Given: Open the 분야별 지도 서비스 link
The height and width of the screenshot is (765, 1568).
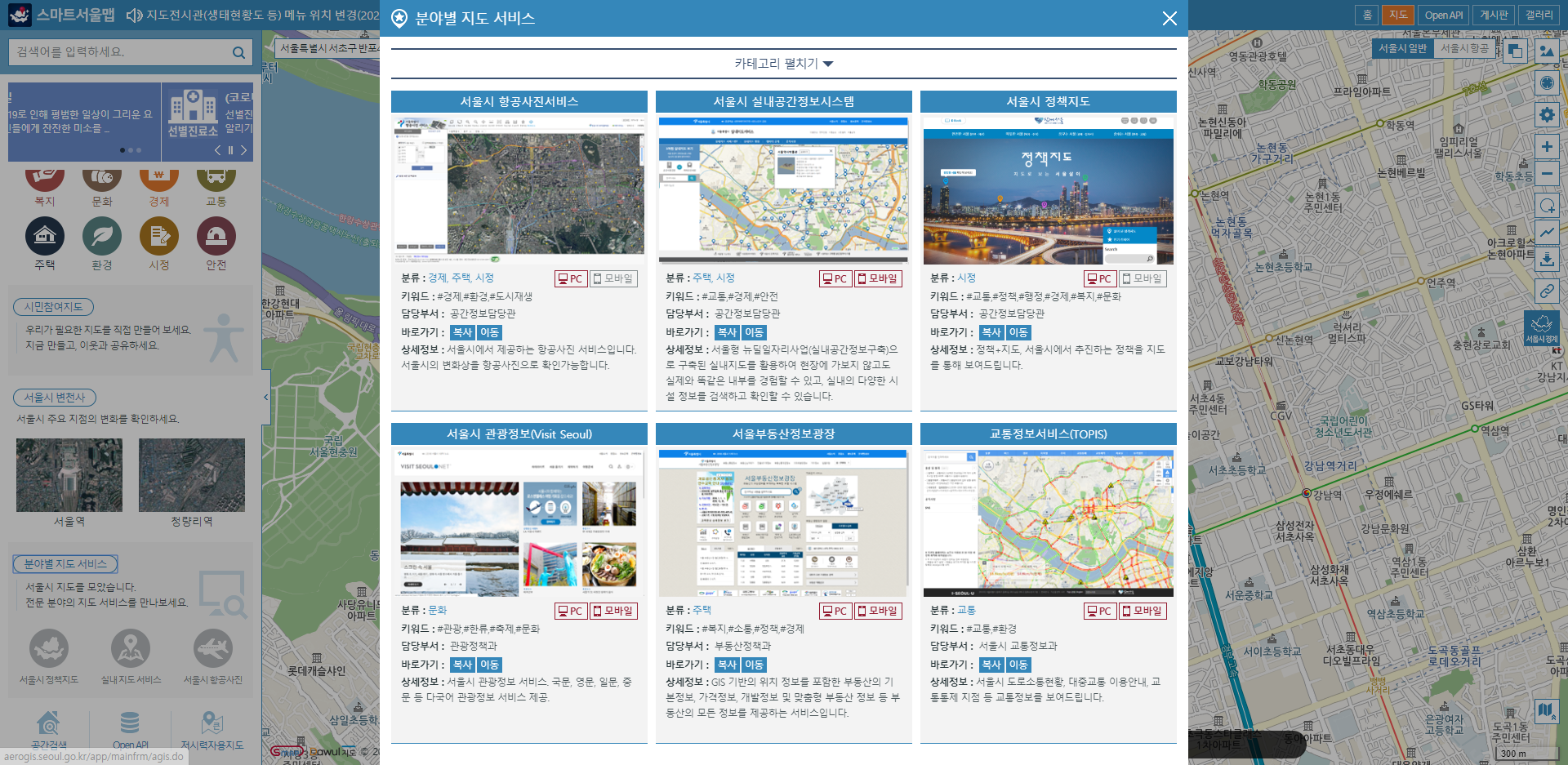Looking at the screenshot, I should click(65, 564).
